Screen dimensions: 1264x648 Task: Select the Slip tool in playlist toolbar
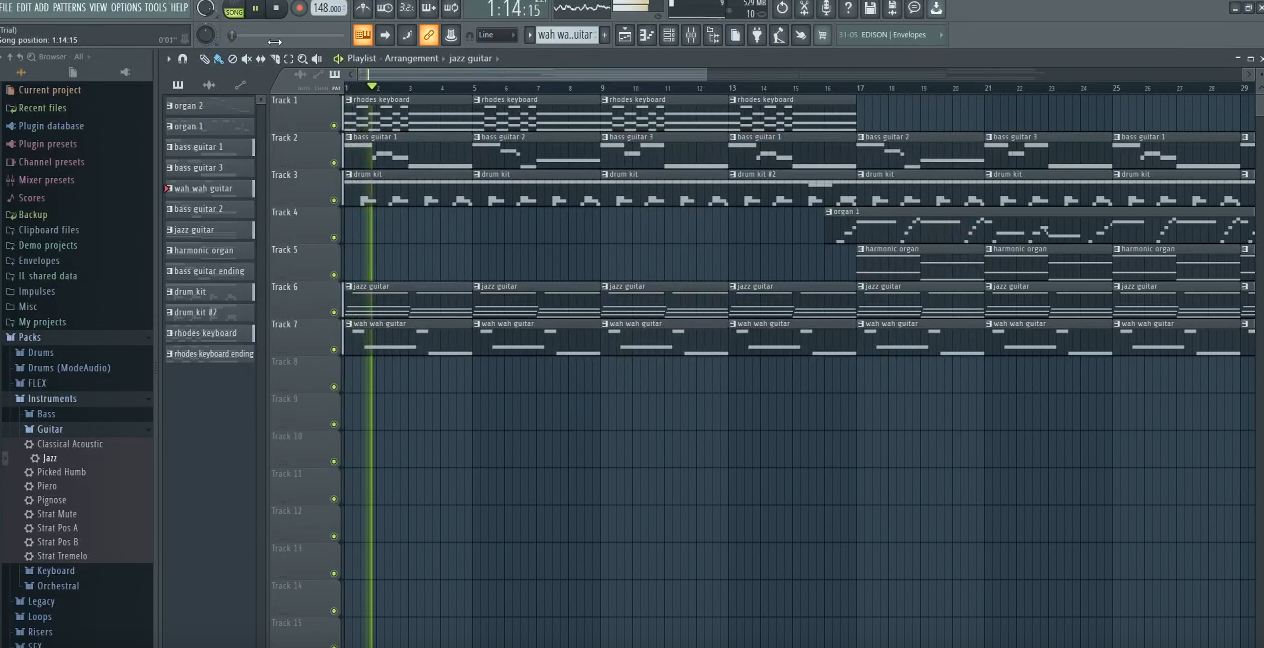pos(260,59)
